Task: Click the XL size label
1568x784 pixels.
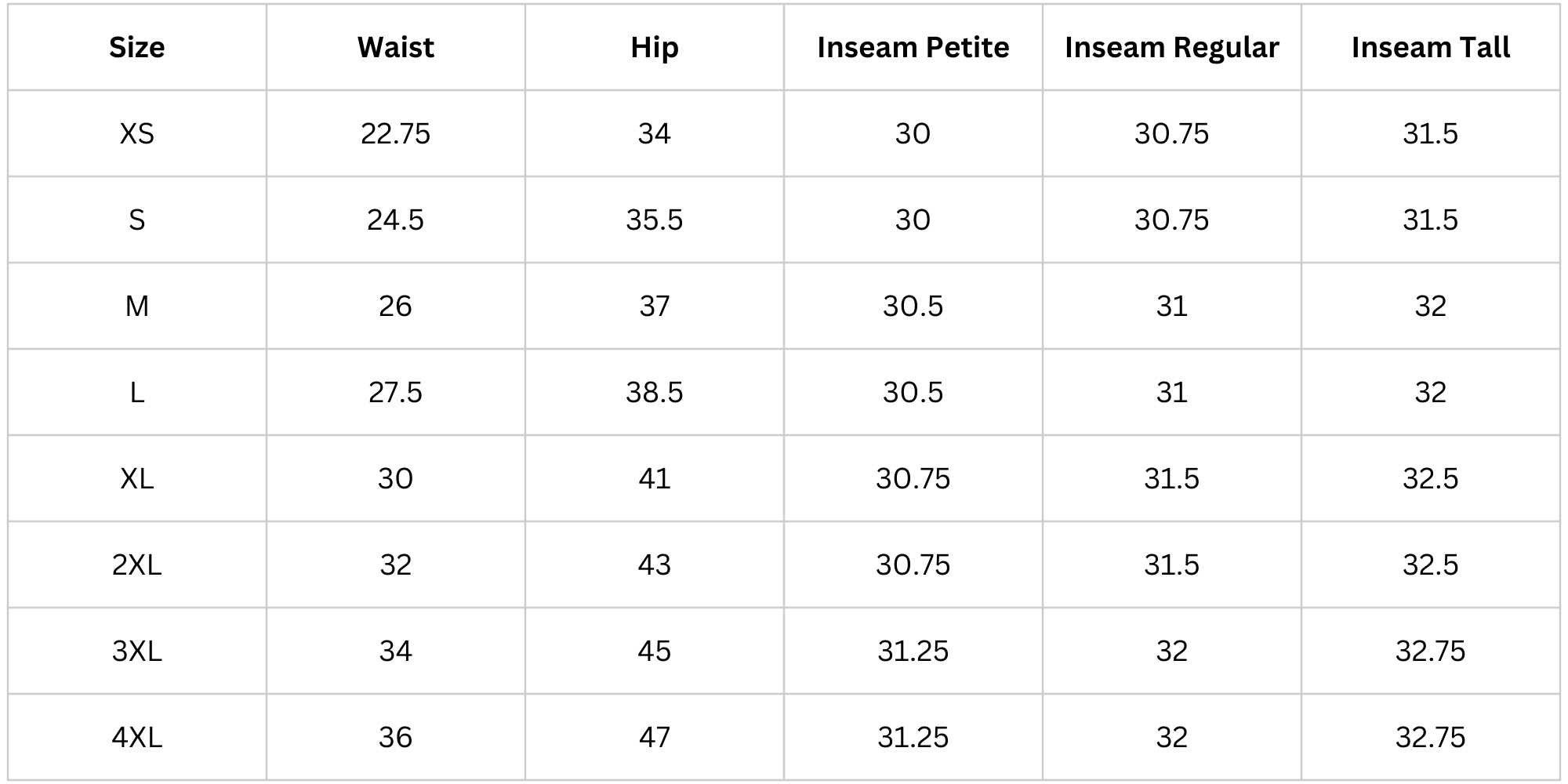Action: pos(137,479)
